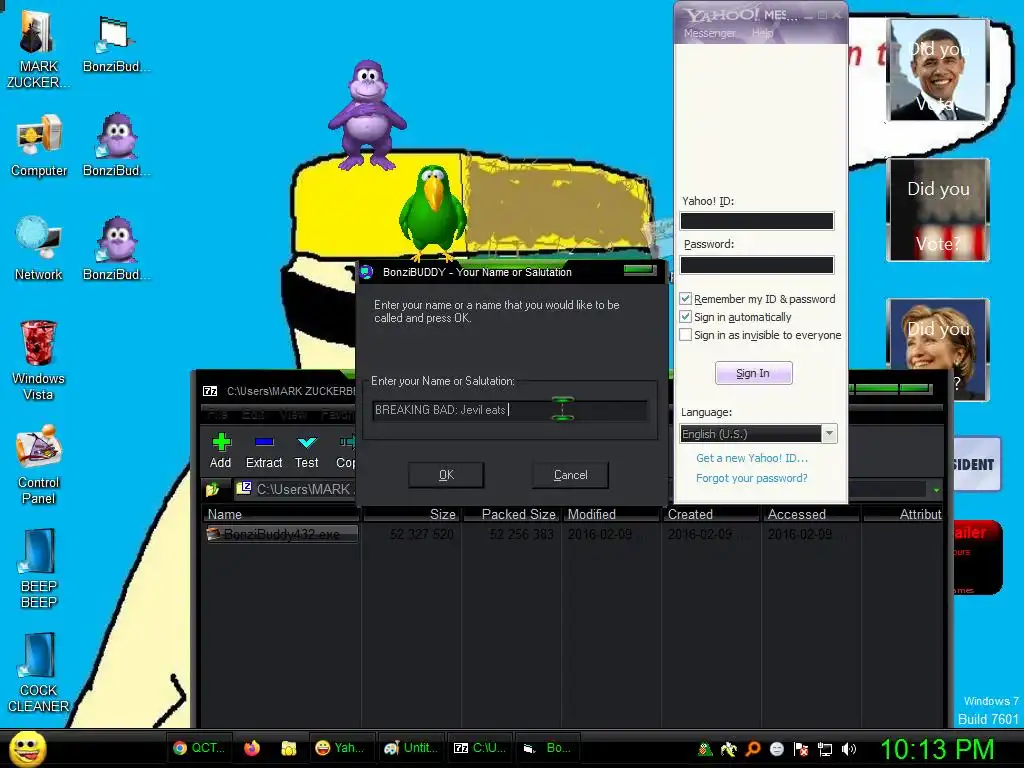This screenshot has height=768, width=1024.
Task: Open Chrome QCT... taskbar button
Action: pos(199,748)
